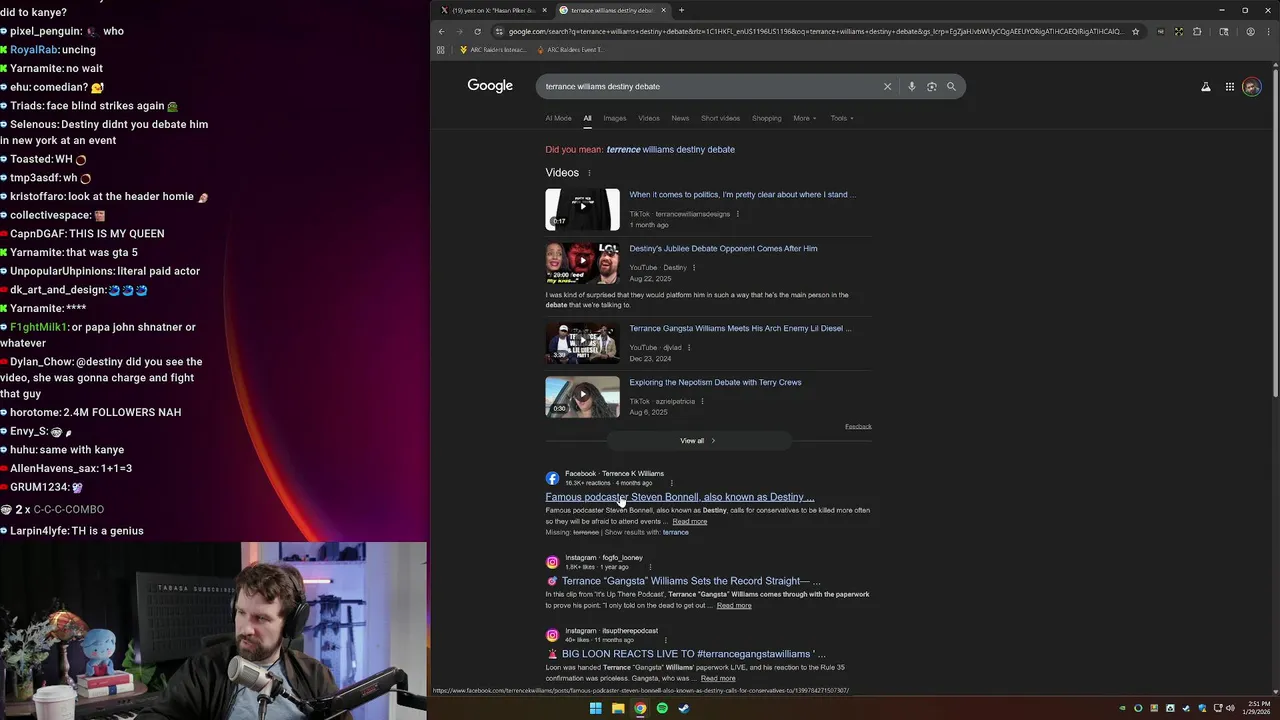This screenshot has width=1280, height=720.
Task: Play the Jubilee Debate video thumbnail
Action: [582, 263]
